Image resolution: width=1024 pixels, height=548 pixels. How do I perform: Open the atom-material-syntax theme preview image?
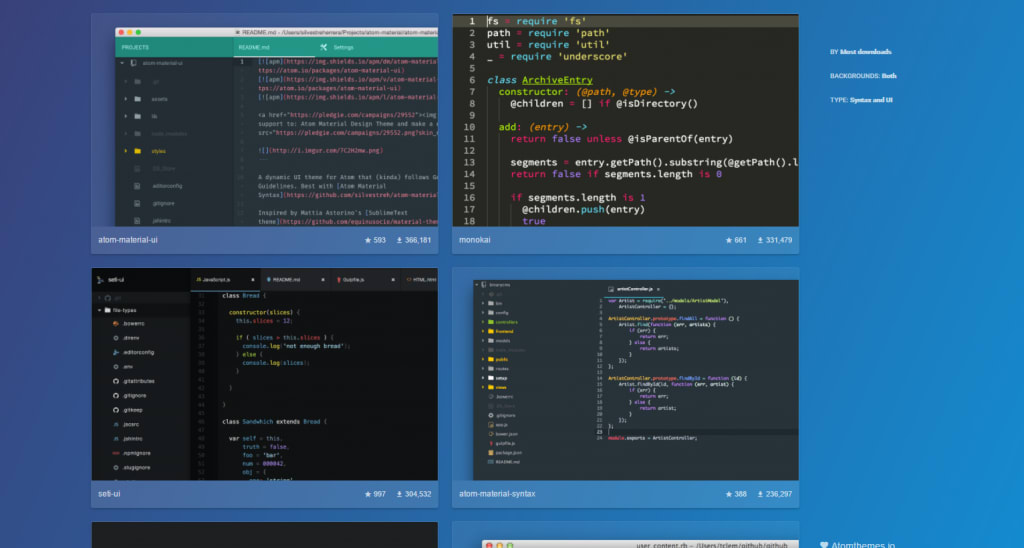(625, 374)
